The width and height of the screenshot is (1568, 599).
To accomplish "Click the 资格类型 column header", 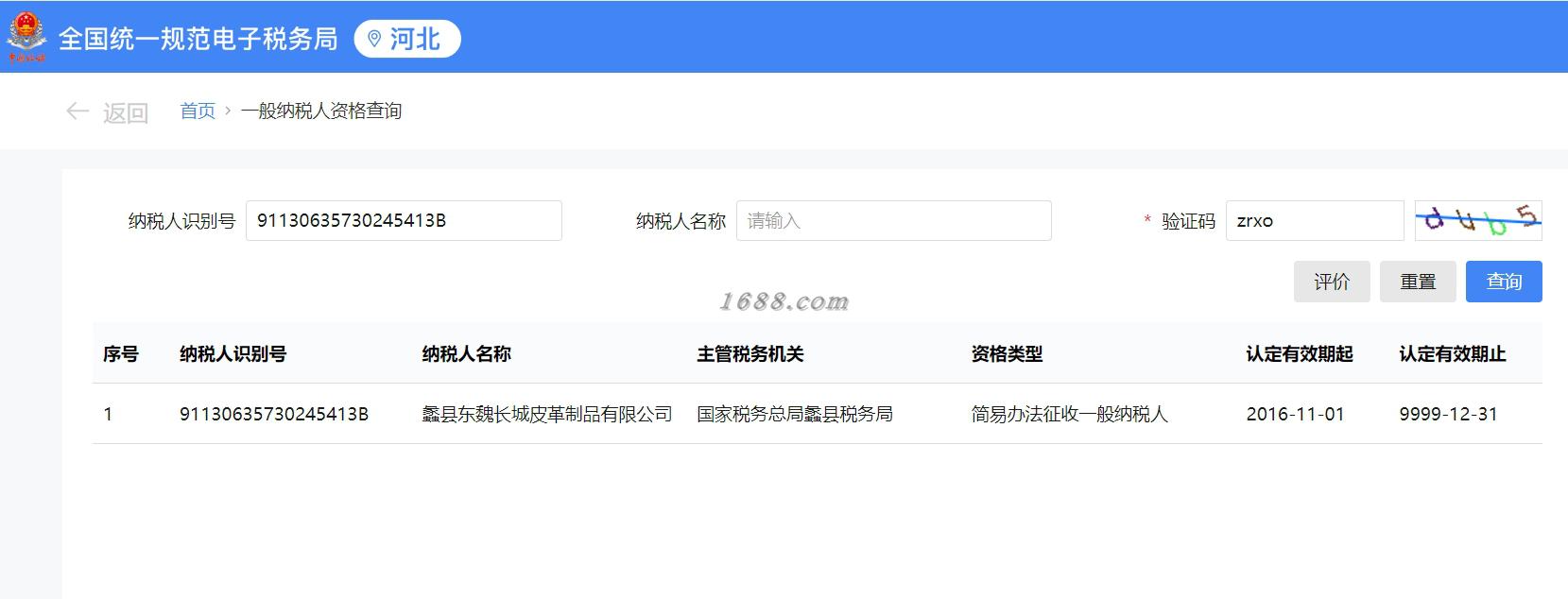I will click(1007, 353).
